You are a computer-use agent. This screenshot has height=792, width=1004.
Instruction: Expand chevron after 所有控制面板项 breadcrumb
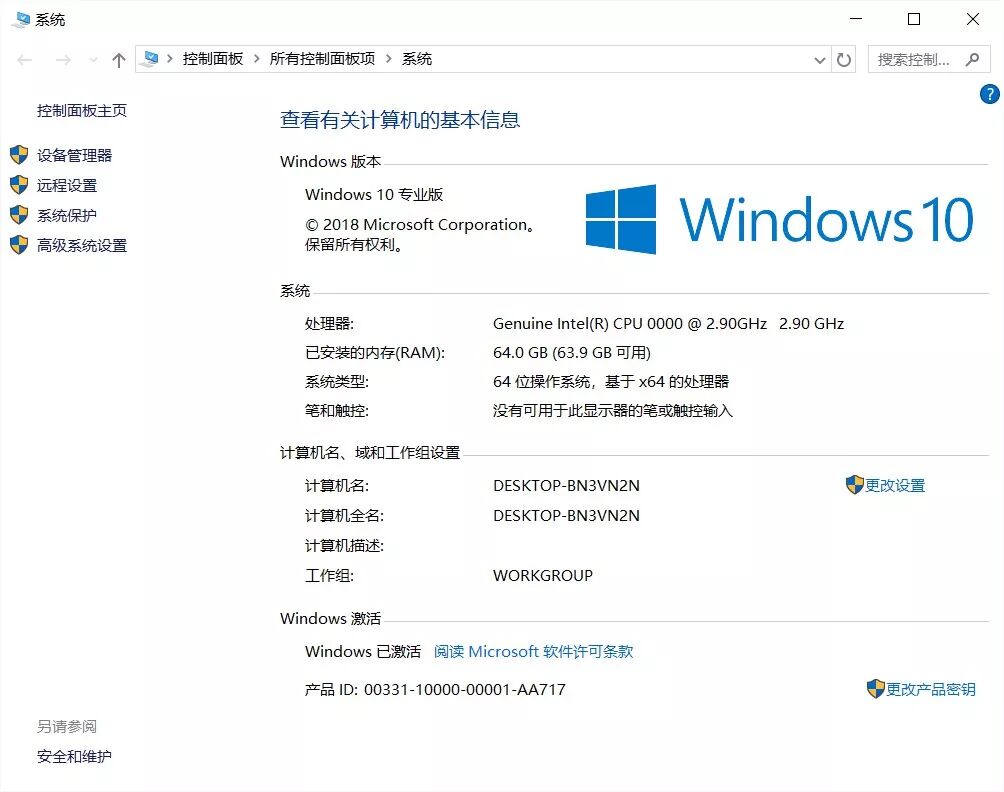(388, 59)
